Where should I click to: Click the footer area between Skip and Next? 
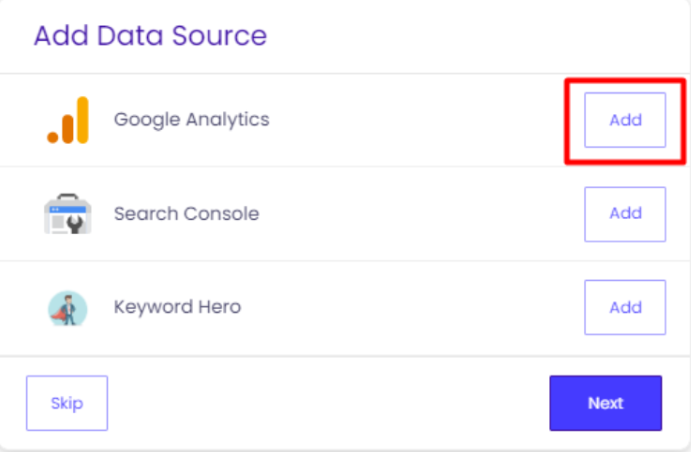330,403
